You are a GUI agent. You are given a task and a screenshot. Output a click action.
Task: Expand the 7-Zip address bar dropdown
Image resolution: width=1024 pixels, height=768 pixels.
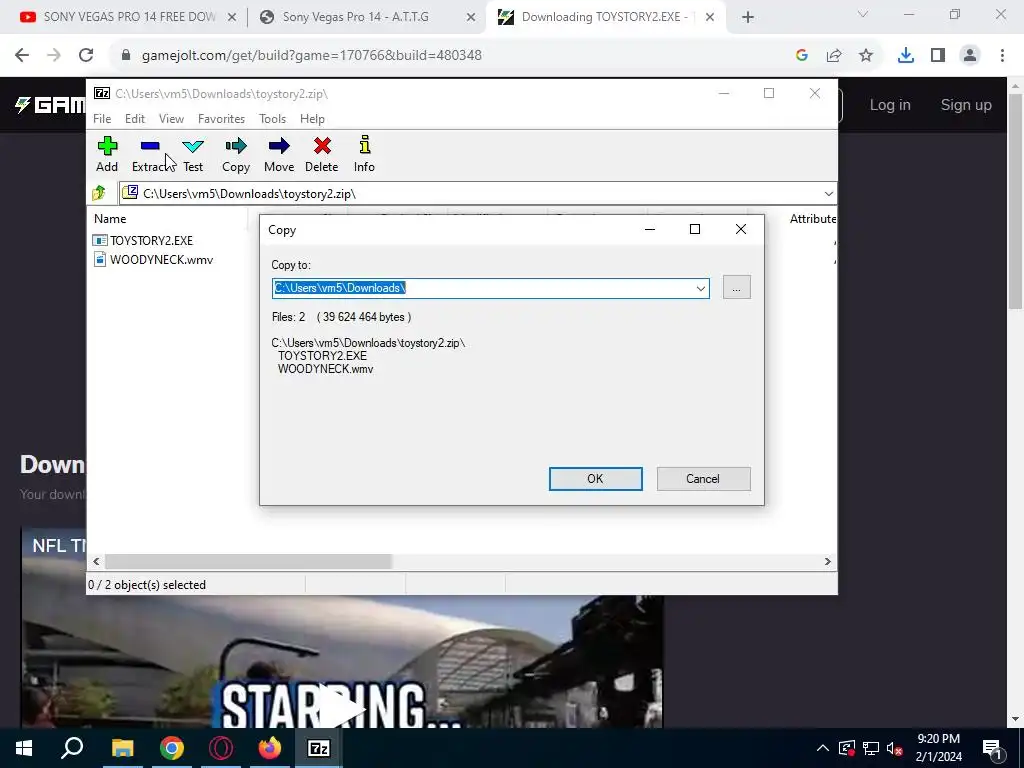828,193
